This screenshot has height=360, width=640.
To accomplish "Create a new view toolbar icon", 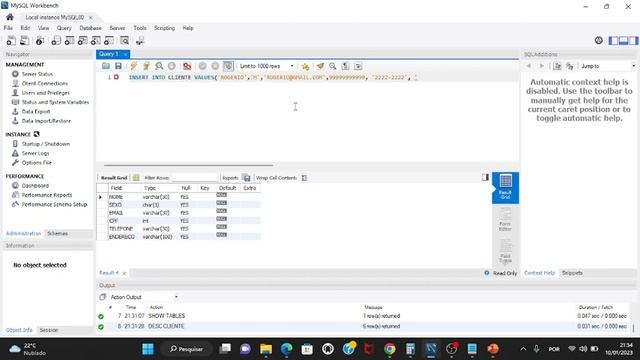I will (82, 40).
